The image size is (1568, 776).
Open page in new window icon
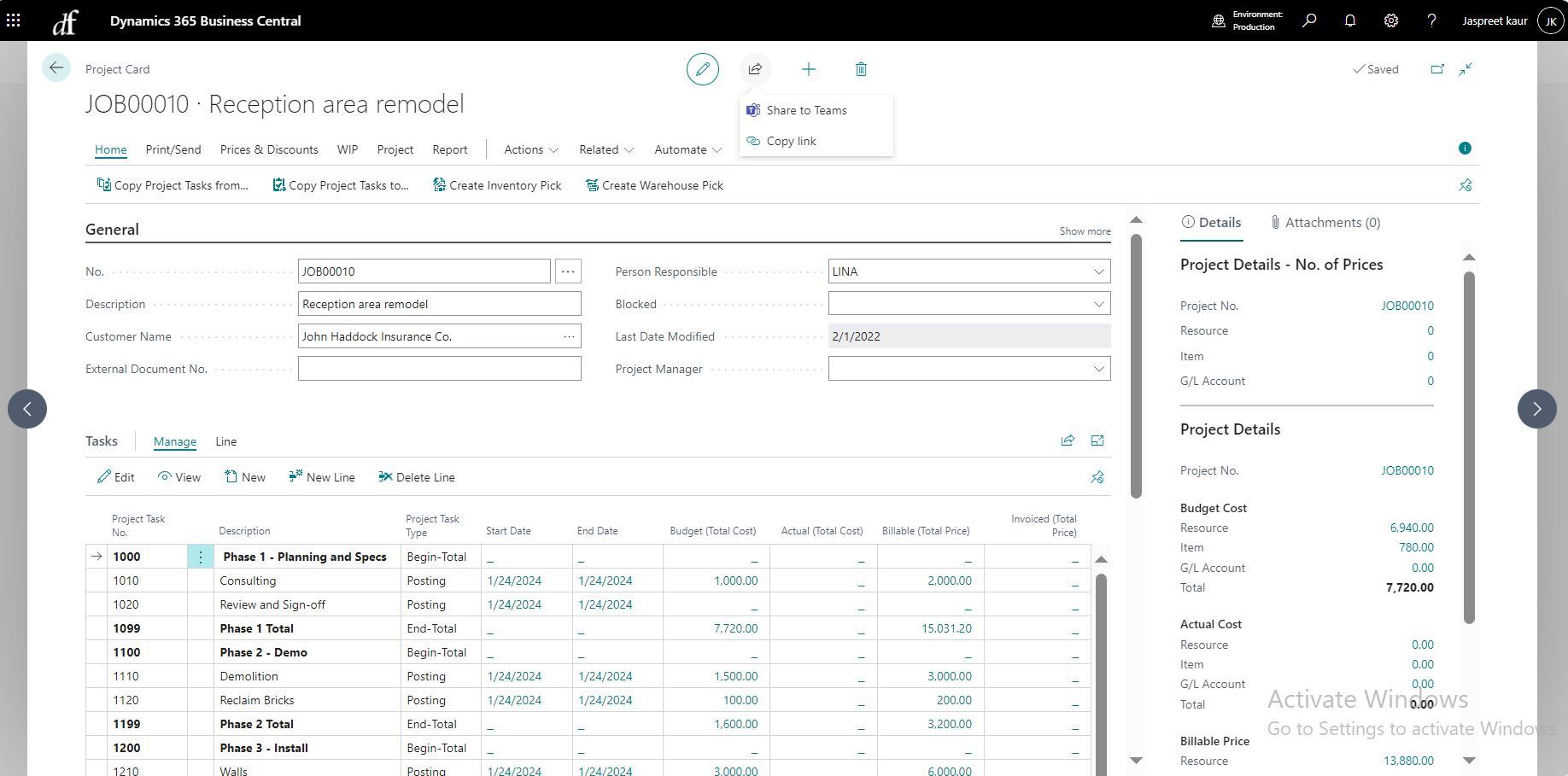[1437, 69]
